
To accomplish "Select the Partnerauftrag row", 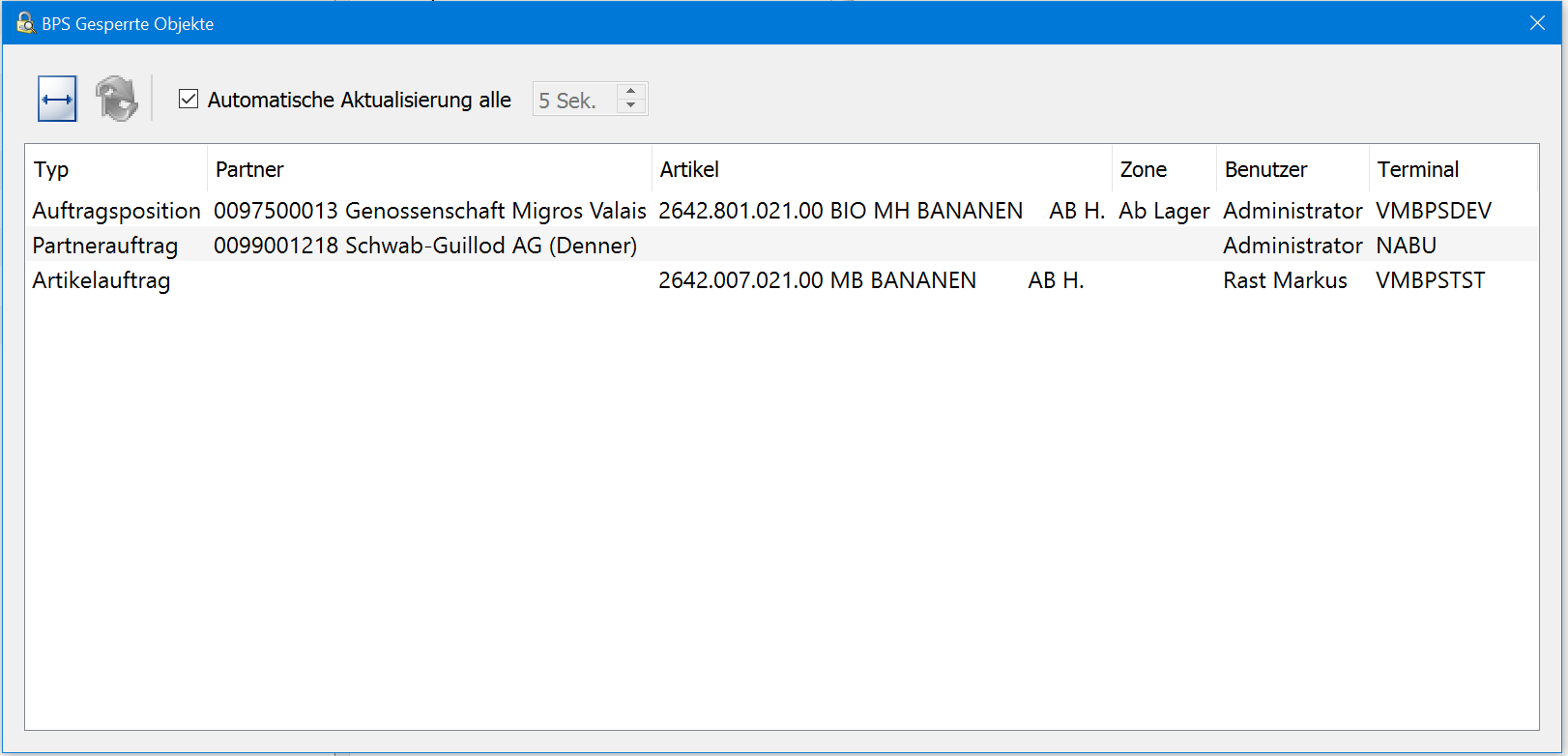I will click(x=105, y=246).
